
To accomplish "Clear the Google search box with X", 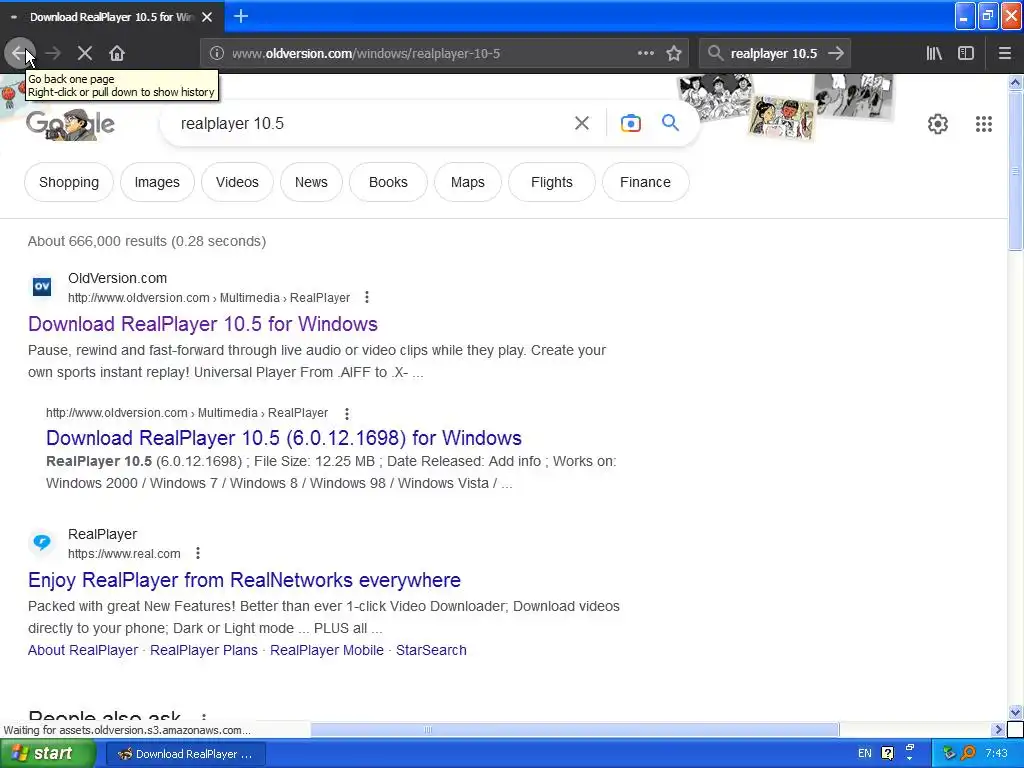I will (582, 123).
